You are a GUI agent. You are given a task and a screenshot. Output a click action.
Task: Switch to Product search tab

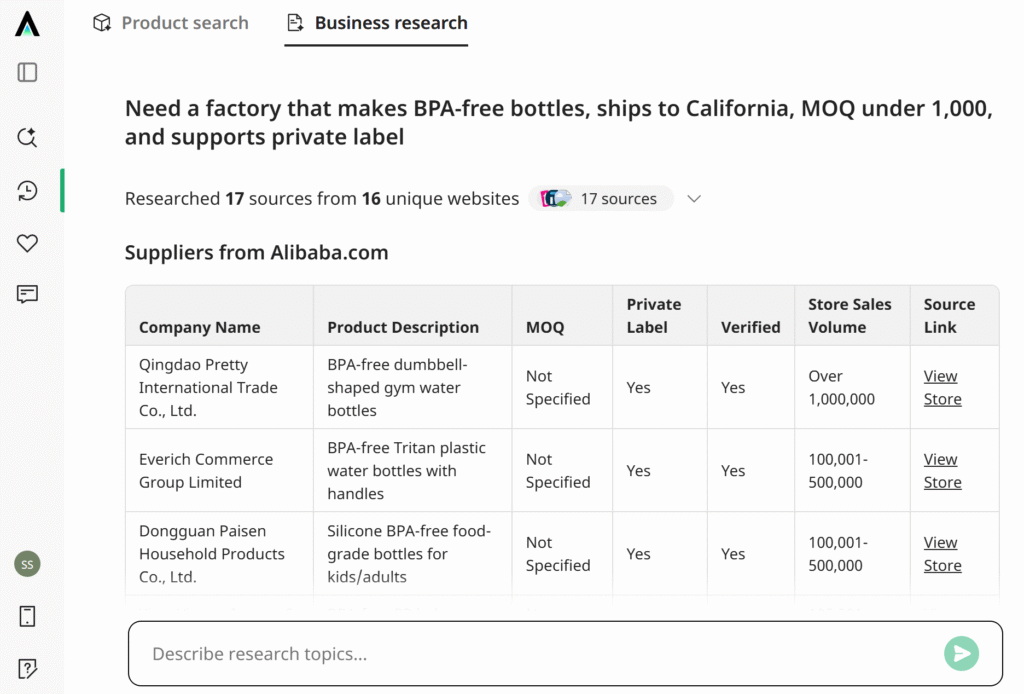coord(171,23)
